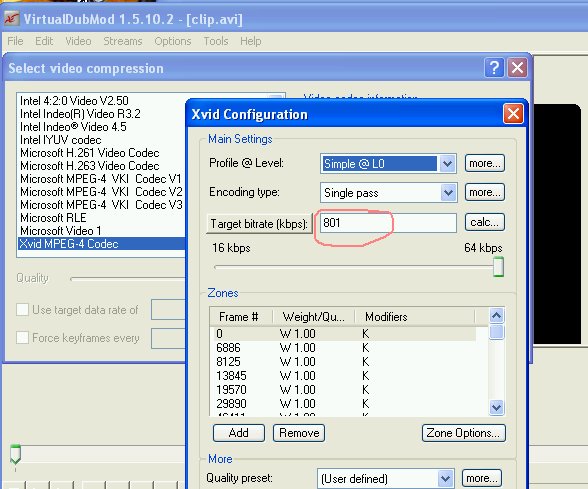Viewport: 588px width, 489px height.
Task: Open the Encoding type dropdown
Action: point(448,193)
